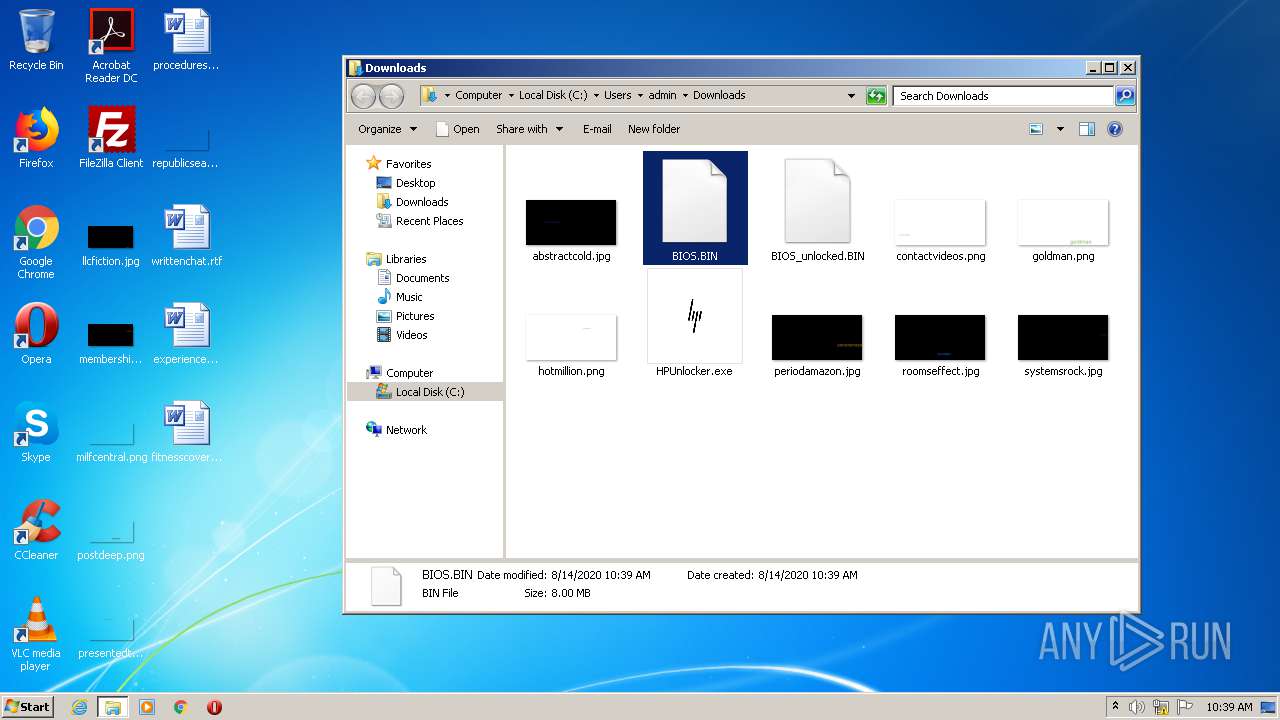This screenshot has height=720, width=1280.
Task: Open Skype desktop shortcut
Action: (36, 432)
